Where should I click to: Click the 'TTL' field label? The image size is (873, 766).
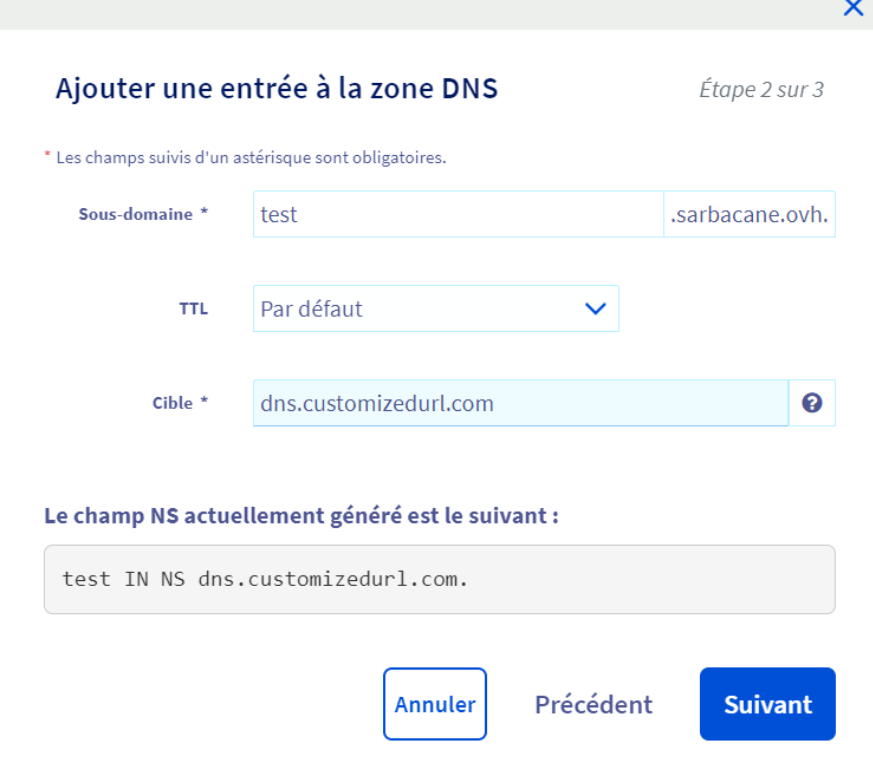(193, 309)
